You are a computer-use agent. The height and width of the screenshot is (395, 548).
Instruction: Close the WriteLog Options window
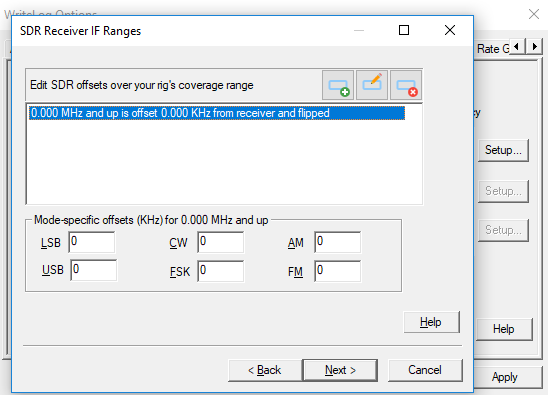534,14
